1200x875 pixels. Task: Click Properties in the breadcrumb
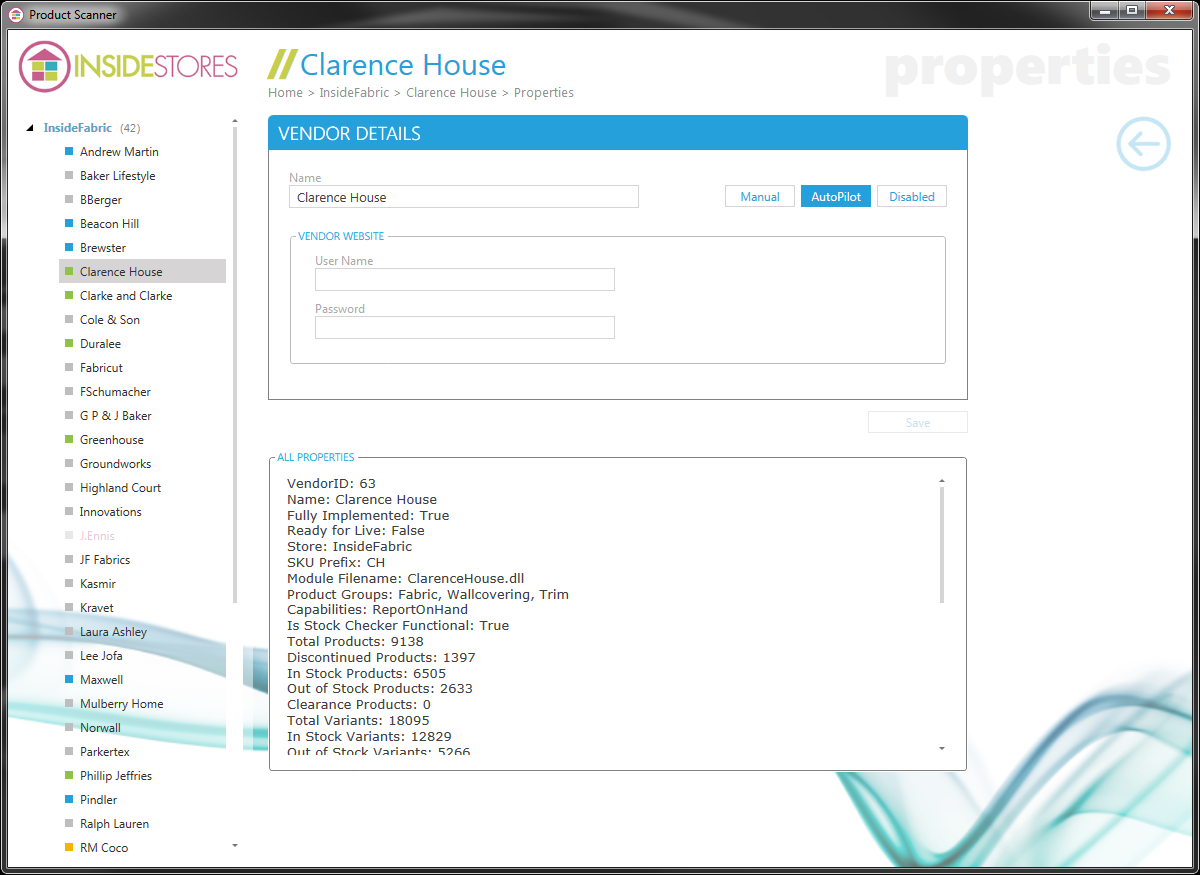pyautogui.click(x=544, y=93)
